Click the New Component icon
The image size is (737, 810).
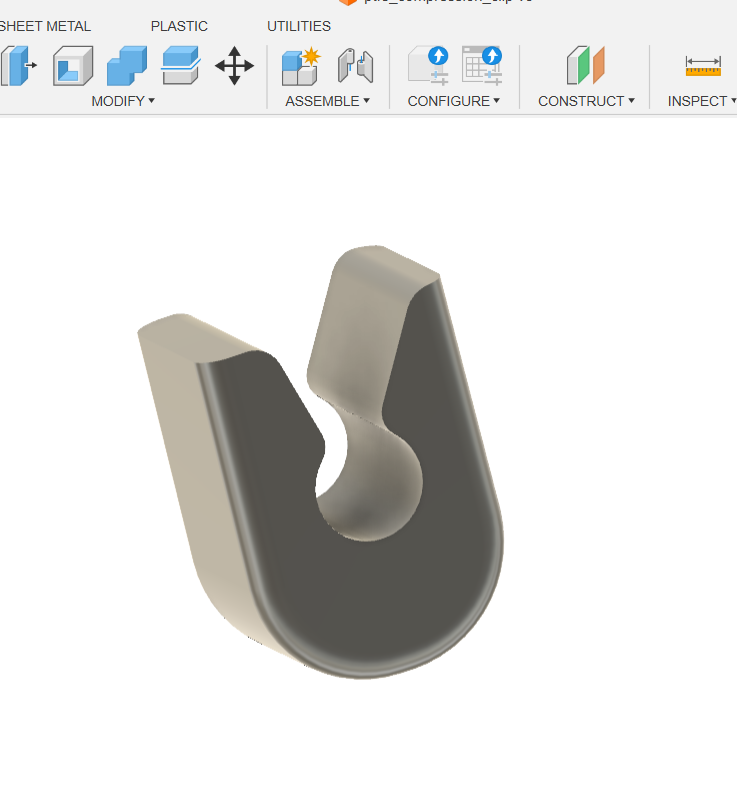click(x=301, y=66)
